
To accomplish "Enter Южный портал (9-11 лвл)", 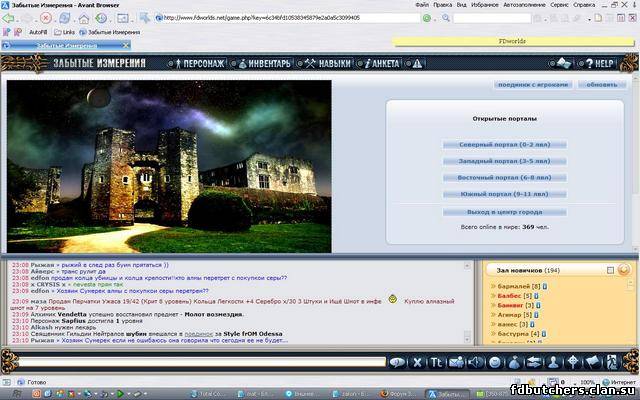I will (x=505, y=194).
